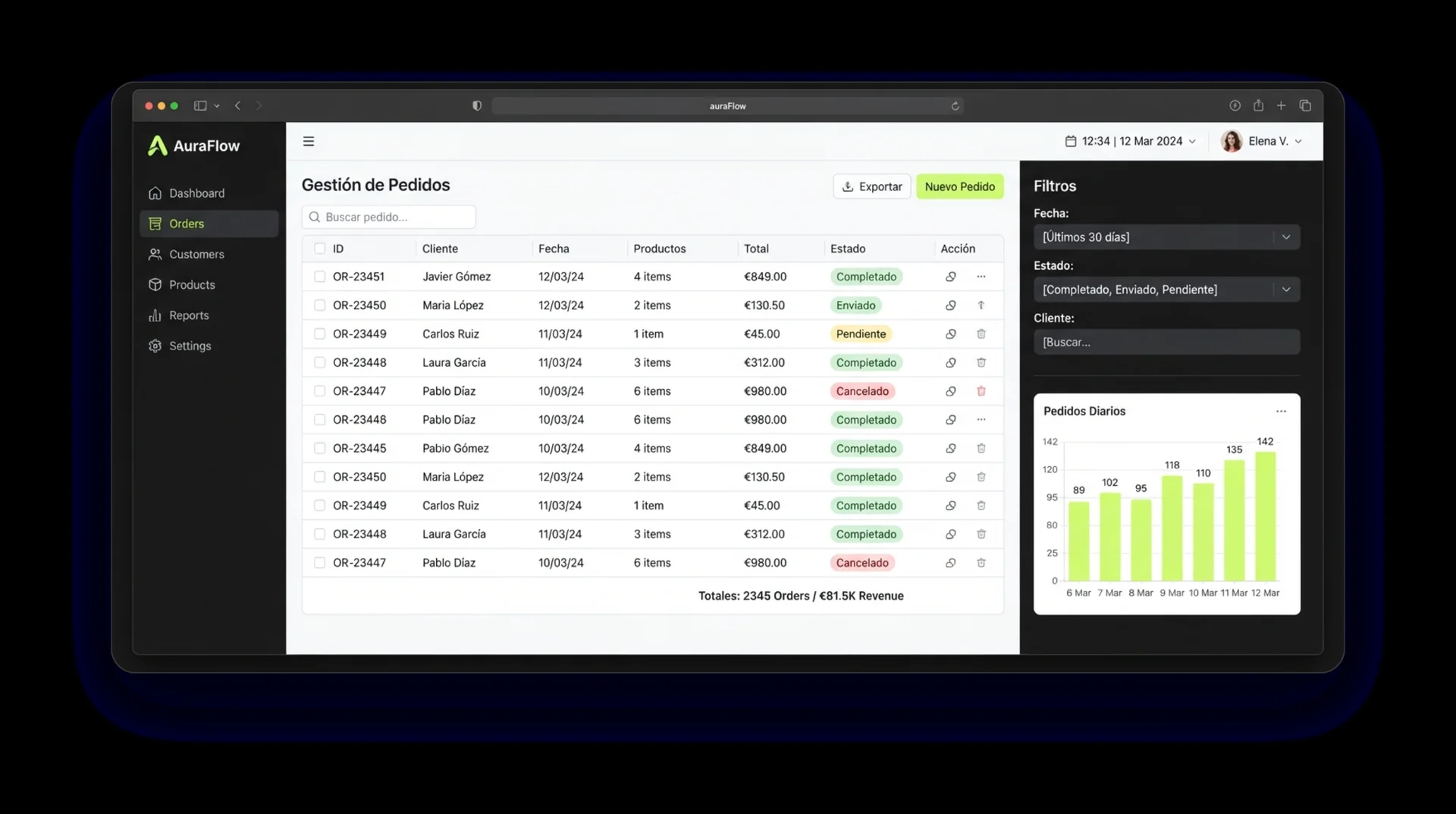Select checkbox for last row Cancelado order
Image resolution: width=1456 pixels, height=814 pixels.
click(319, 563)
